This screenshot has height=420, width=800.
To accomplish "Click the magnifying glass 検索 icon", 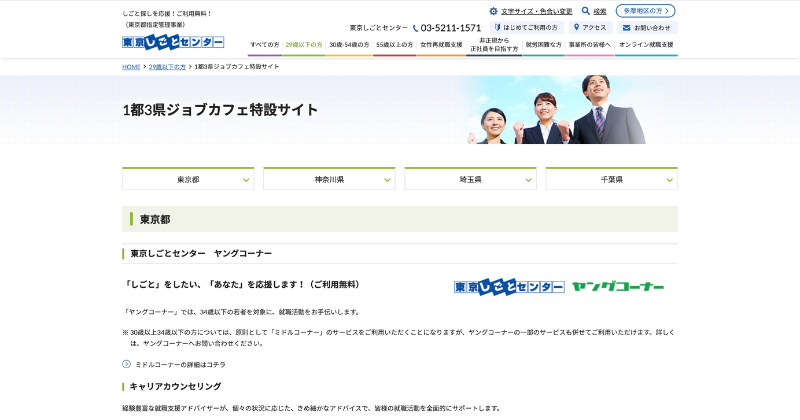I will 585,11.
